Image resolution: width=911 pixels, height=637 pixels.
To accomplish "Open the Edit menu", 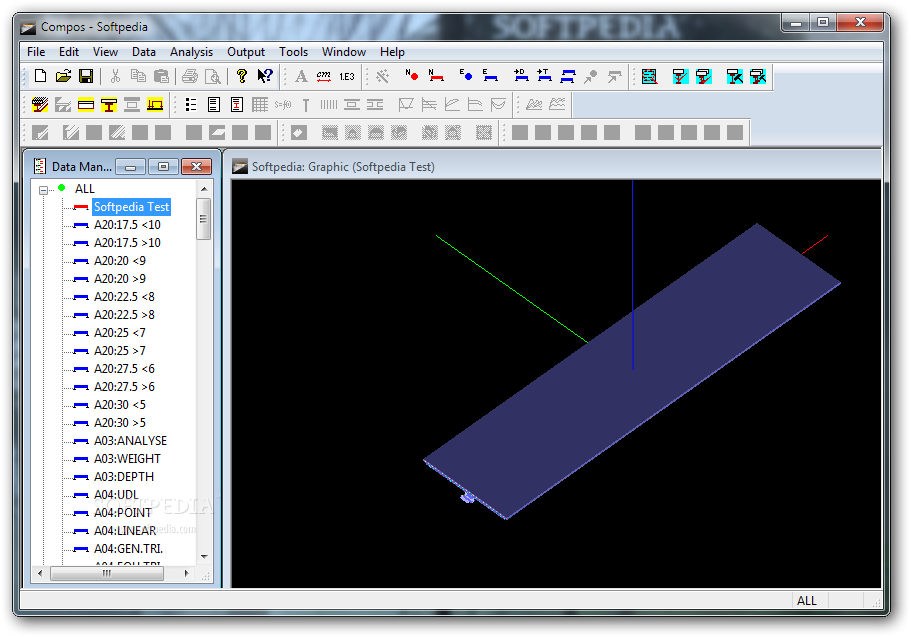I will [x=69, y=52].
